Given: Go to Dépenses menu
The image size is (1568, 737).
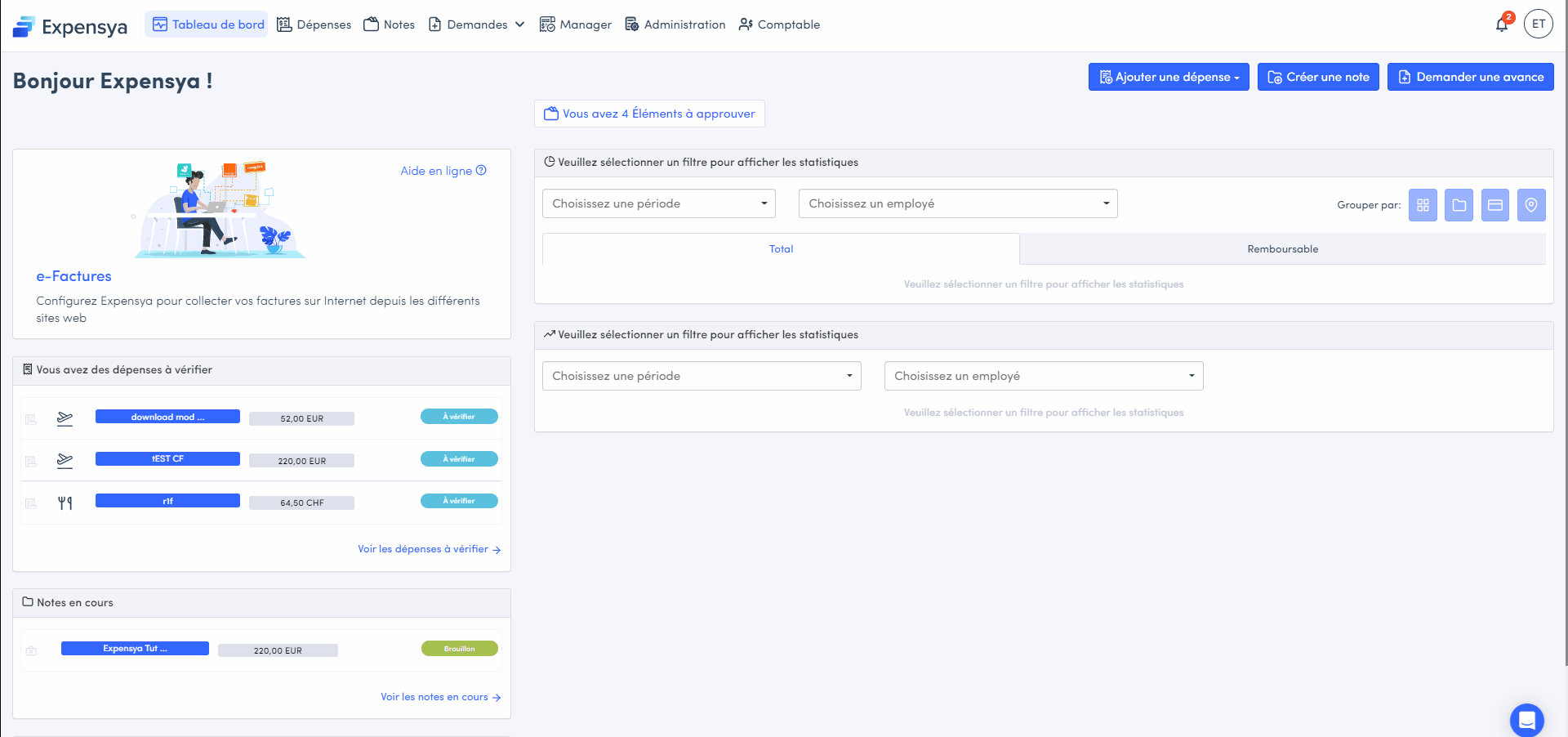Looking at the screenshot, I should pyautogui.click(x=314, y=25).
